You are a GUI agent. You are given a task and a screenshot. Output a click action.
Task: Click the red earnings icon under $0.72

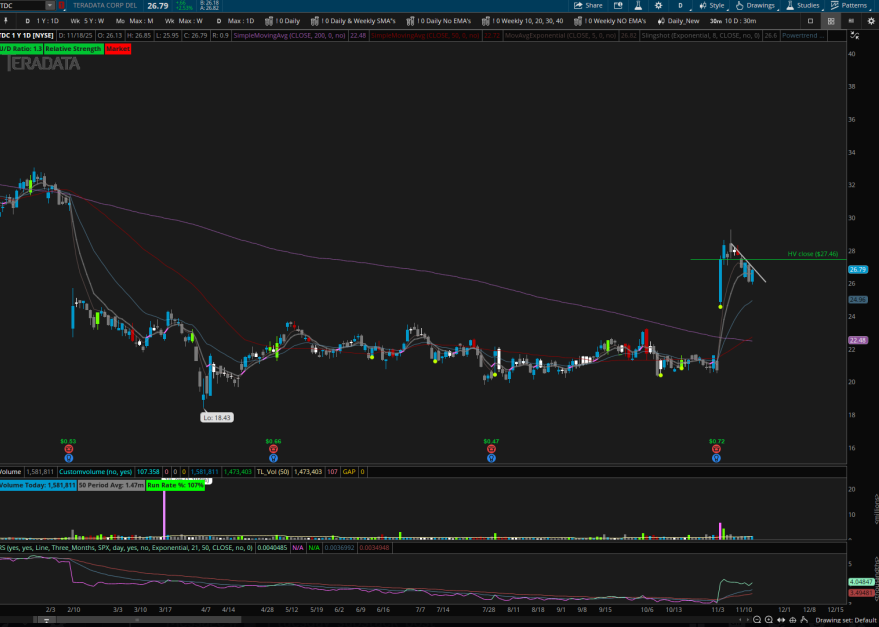(716, 449)
